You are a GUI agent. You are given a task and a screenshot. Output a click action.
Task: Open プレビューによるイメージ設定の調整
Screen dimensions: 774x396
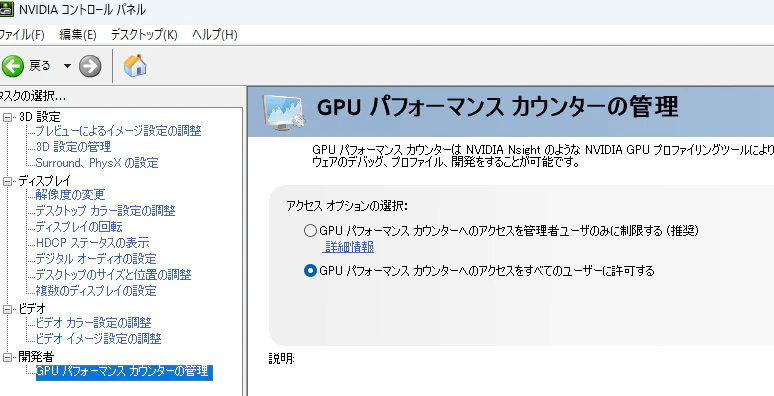coord(118,131)
